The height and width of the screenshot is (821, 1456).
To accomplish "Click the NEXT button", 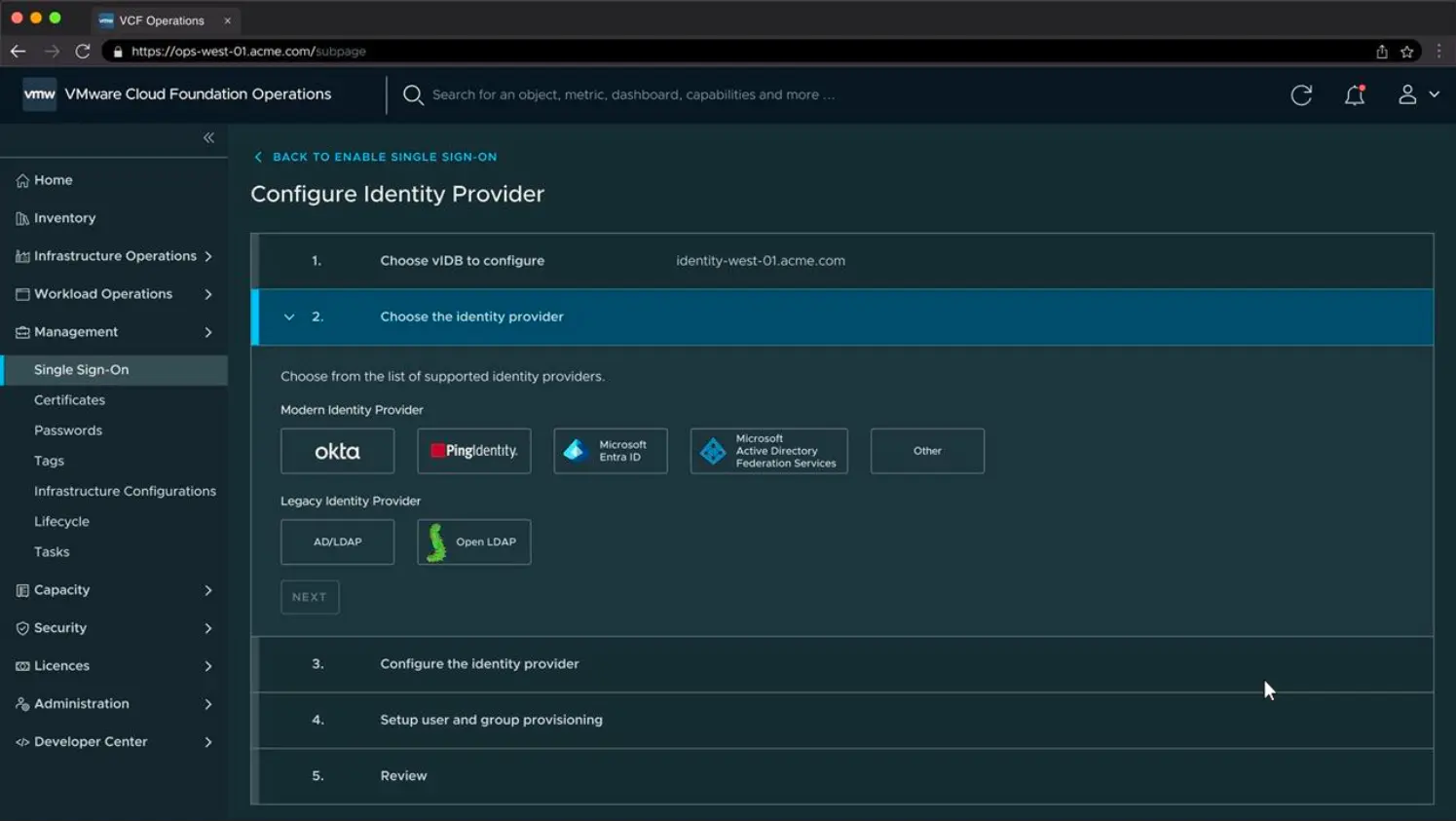I will [x=310, y=597].
